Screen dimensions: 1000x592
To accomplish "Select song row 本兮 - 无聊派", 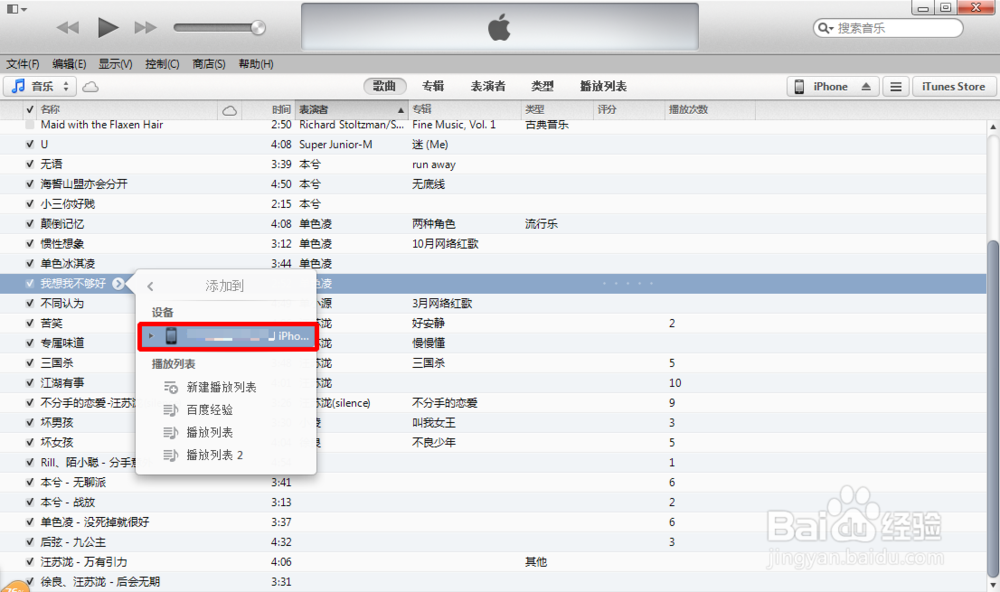I will pyautogui.click(x=493, y=482).
